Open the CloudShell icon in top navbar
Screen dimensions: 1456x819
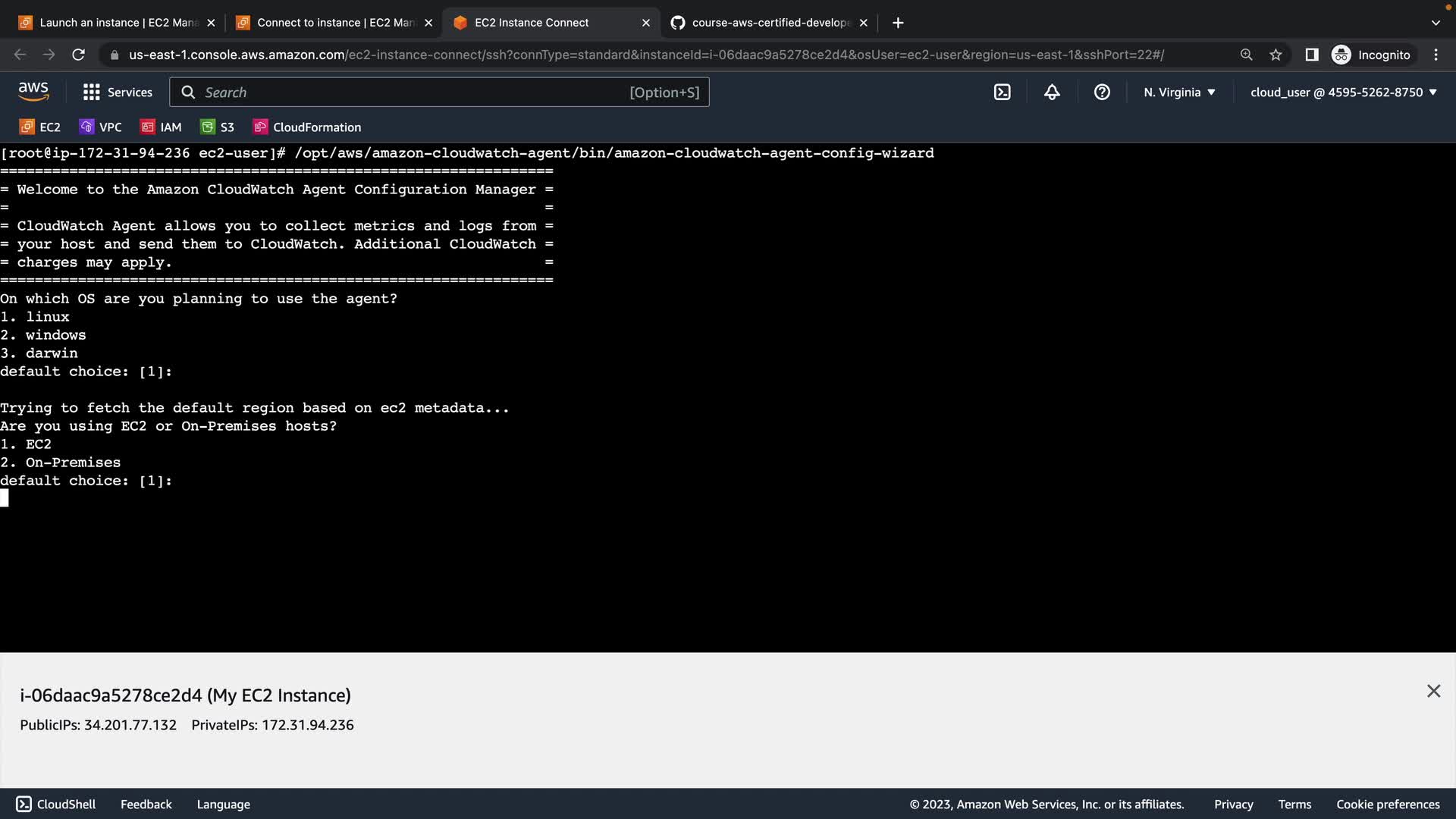[1002, 93]
